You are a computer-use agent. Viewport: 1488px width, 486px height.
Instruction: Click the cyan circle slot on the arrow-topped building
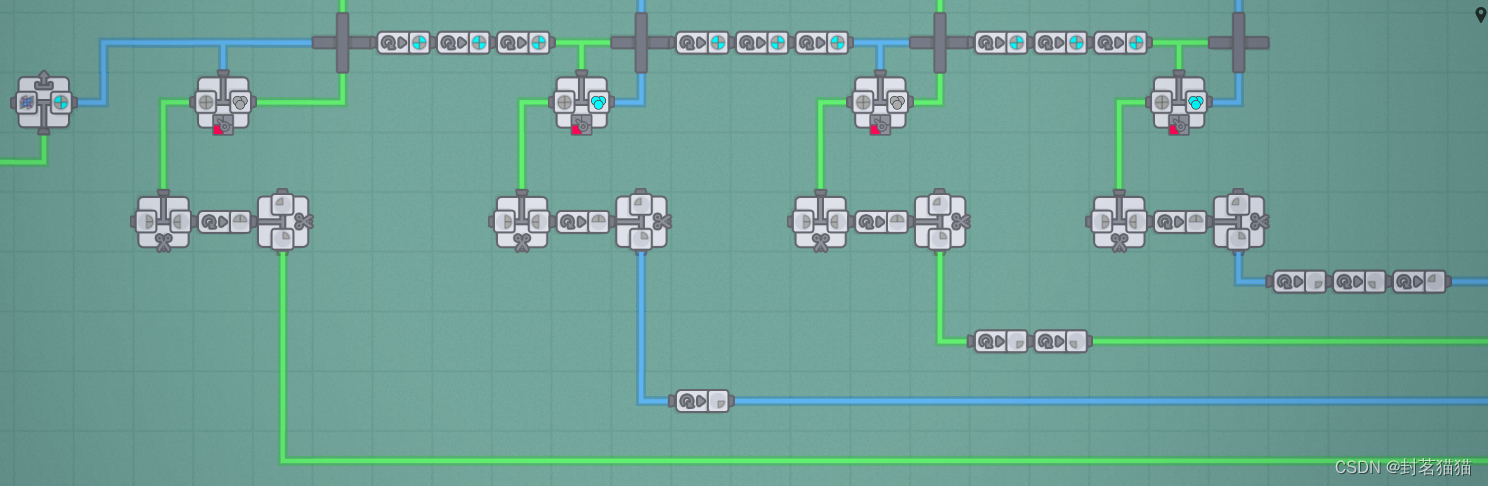coord(61,102)
